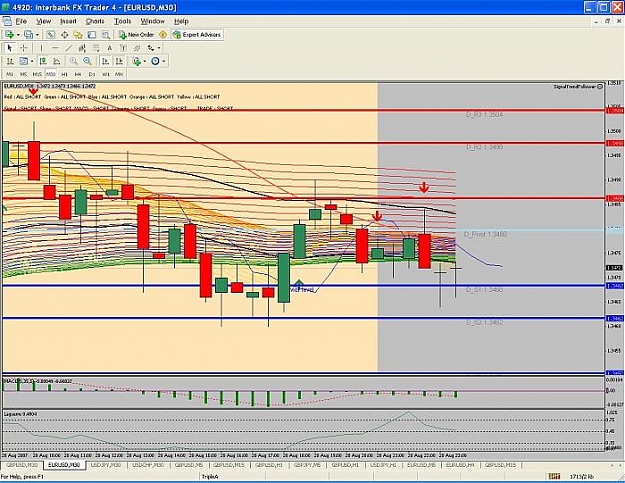Viewport: 625px width, 483px height.
Task: Expand the Indicators dropdown arrow
Action: point(145,61)
